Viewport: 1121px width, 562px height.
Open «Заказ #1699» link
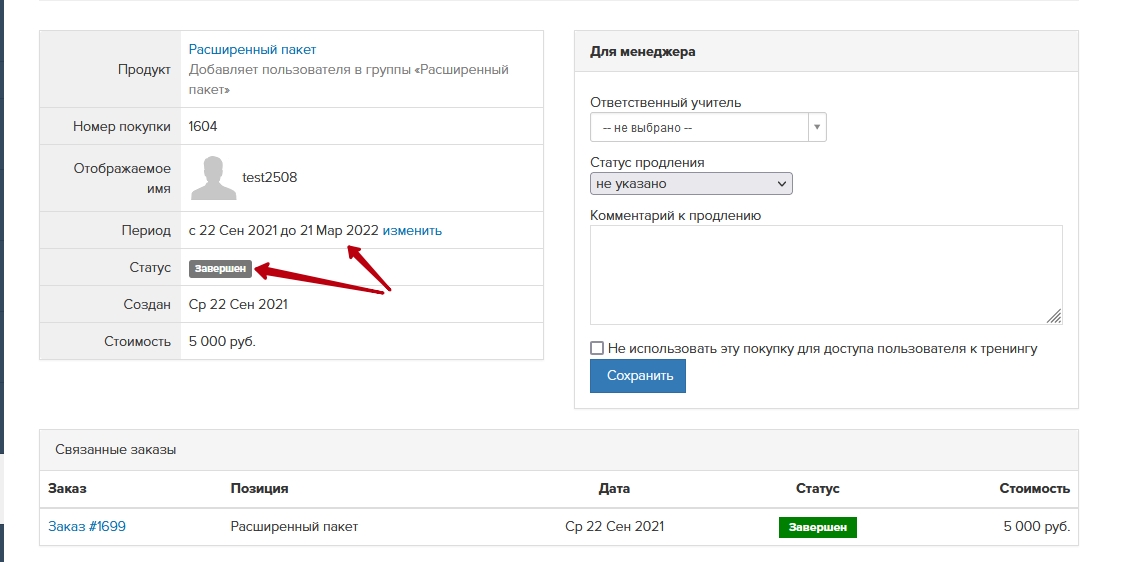coord(87,527)
